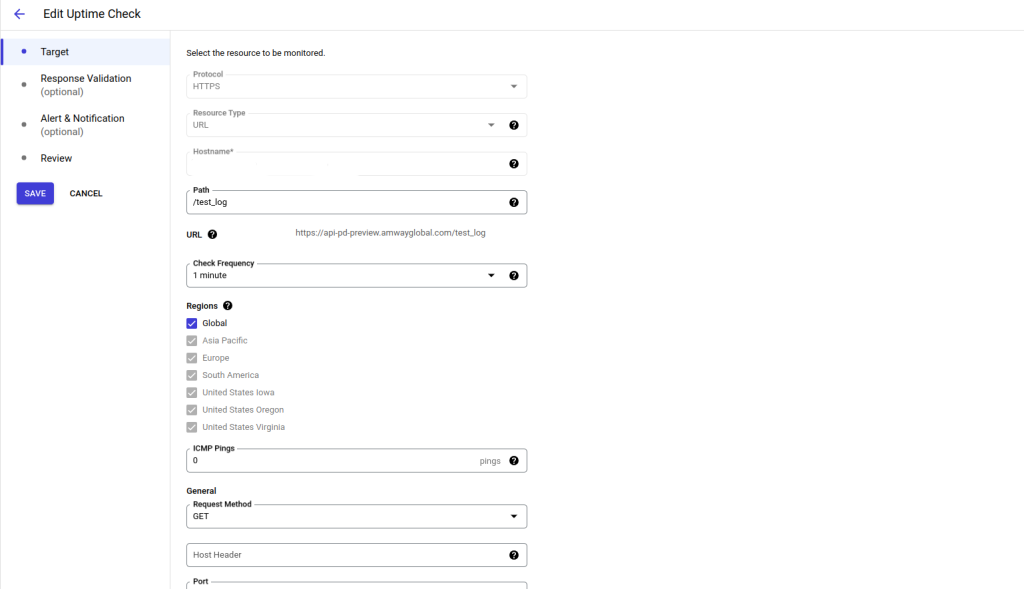Click the CANCEL button
This screenshot has height=589, width=1024.
pyautogui.click(x=85, y=193)
